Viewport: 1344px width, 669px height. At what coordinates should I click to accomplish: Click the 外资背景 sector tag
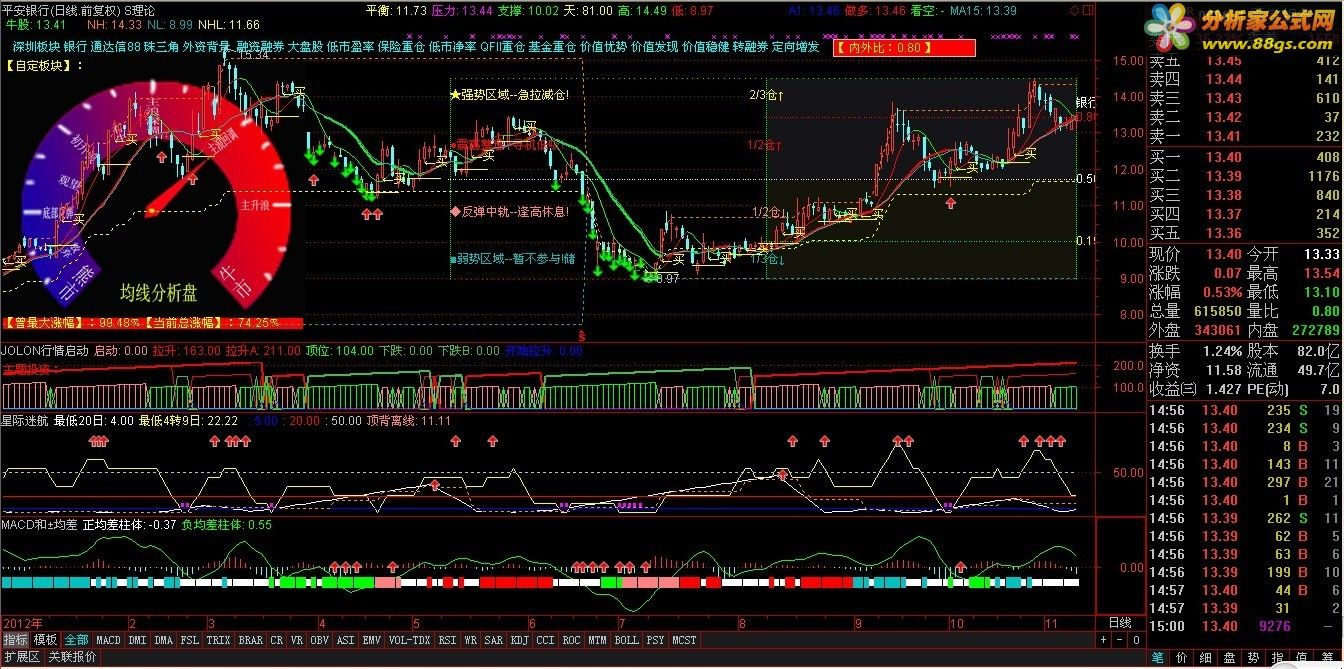click(206, 46)
